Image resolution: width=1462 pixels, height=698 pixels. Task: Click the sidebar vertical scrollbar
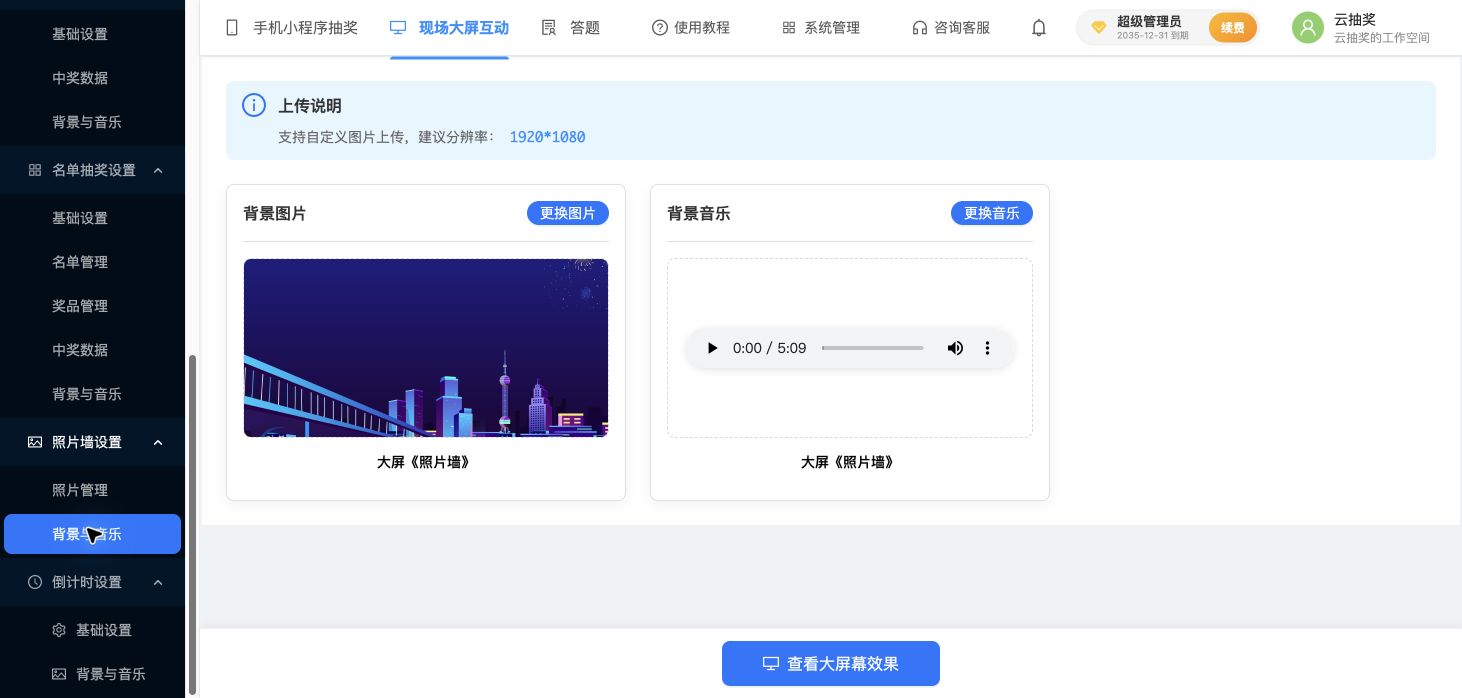193,524
